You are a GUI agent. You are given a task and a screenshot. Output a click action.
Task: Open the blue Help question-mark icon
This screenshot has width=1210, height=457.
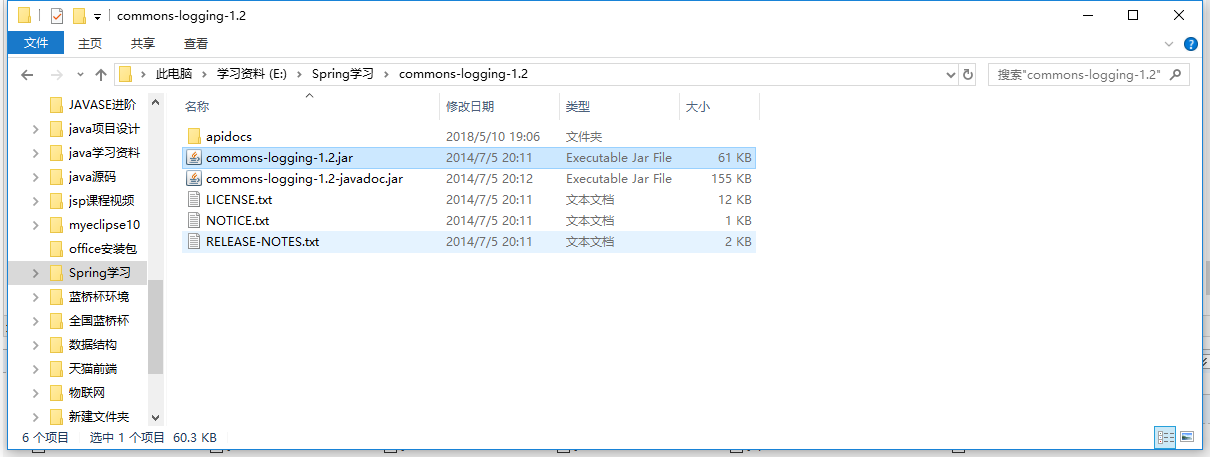(1191, 44)
